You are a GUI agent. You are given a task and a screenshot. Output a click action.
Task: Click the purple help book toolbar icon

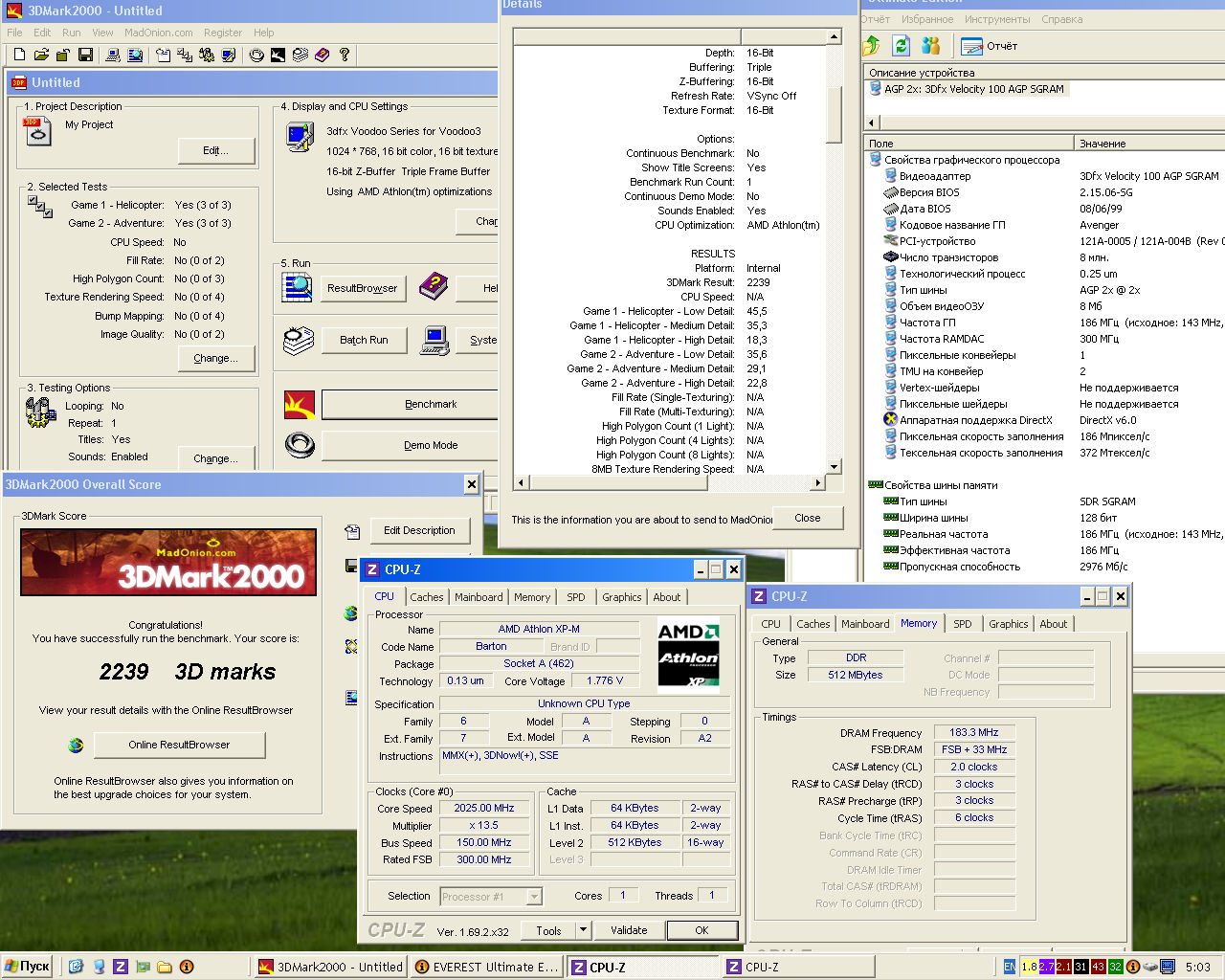click(322, 55)
